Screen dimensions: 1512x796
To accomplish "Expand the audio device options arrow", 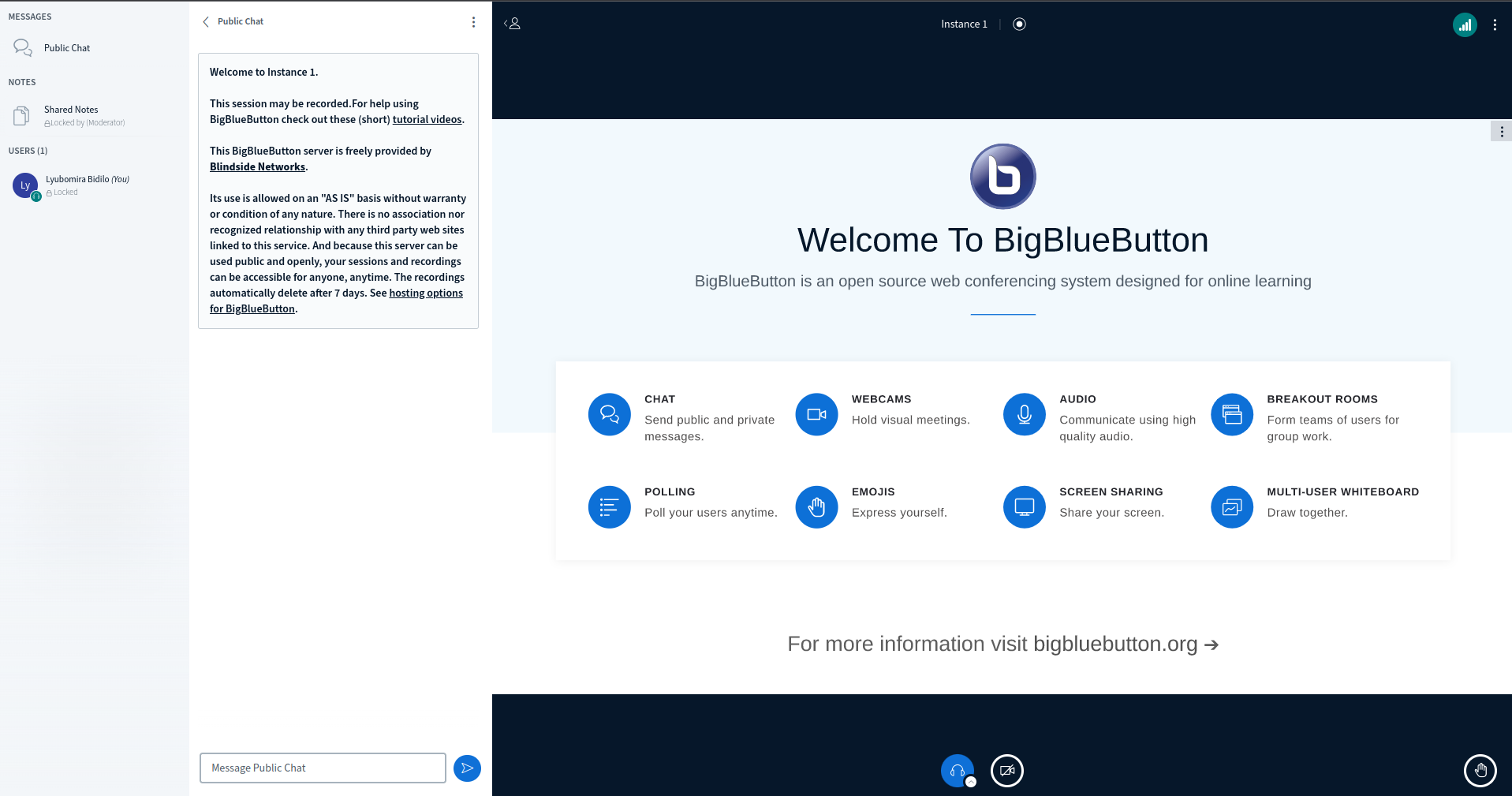I will pyautogui.click(x=971, y=782).
